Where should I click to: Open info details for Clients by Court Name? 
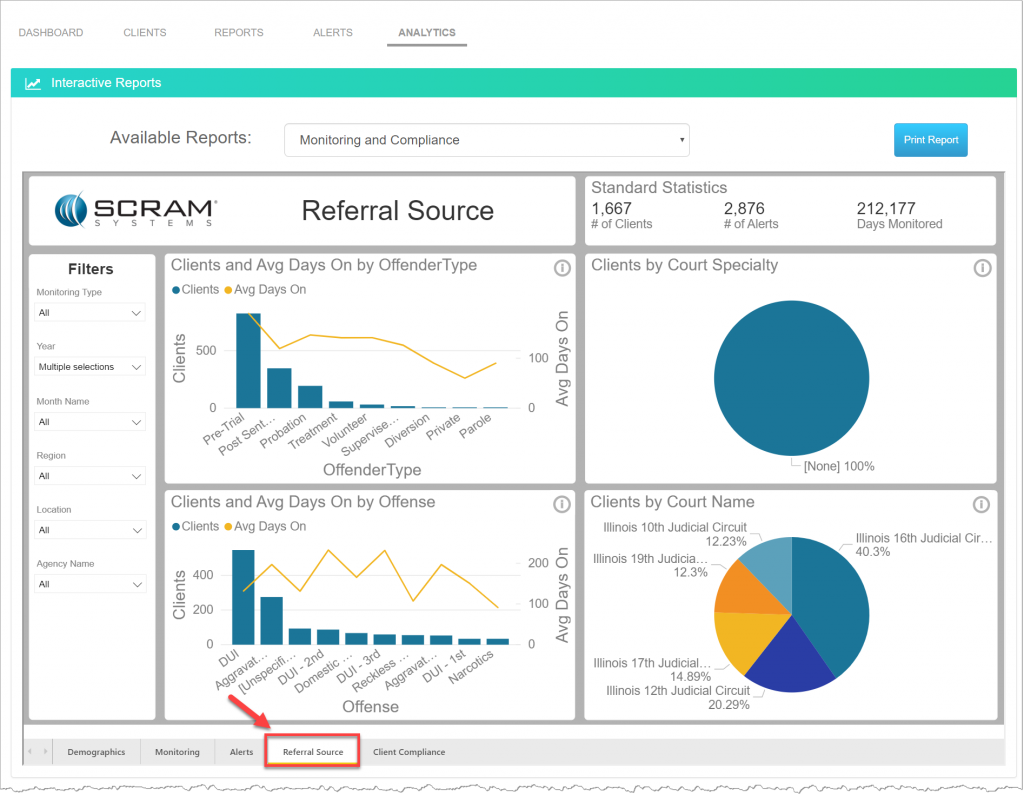coord(981,504)
